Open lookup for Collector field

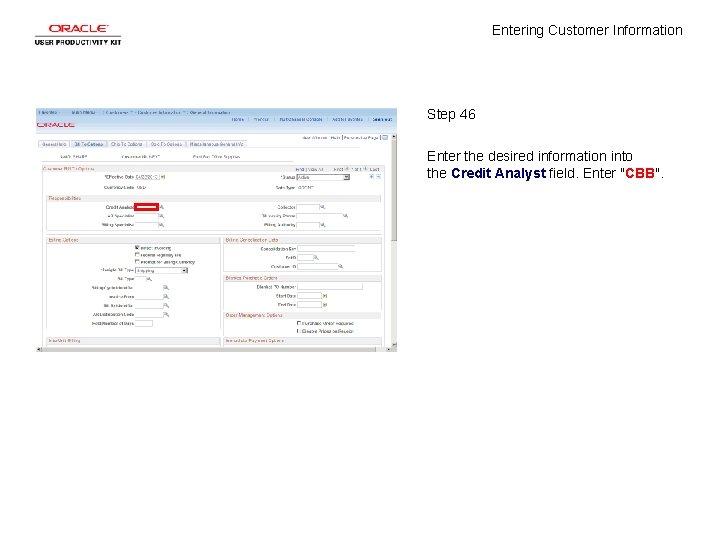pos(322,208)
